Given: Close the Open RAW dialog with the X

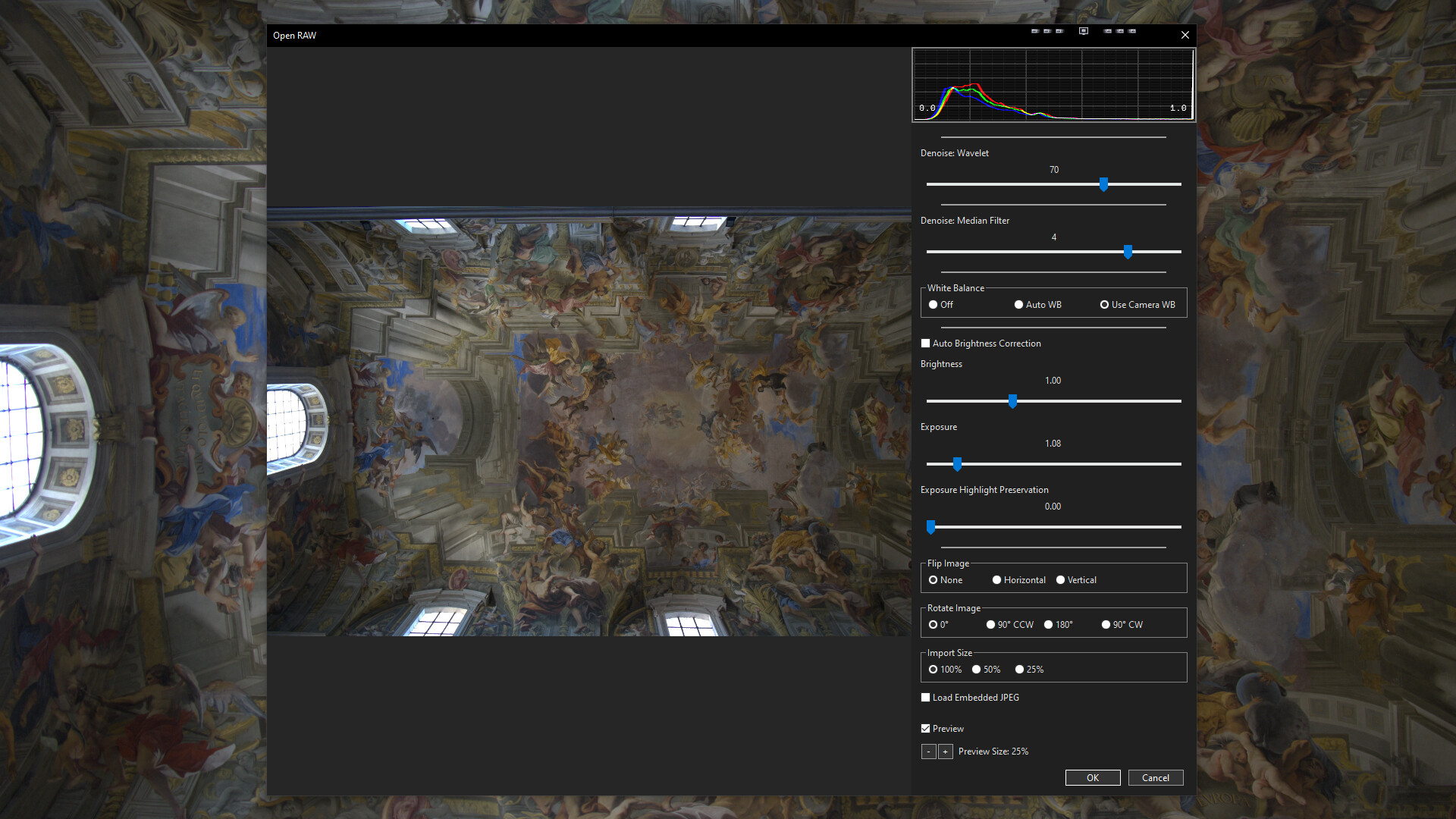Looking at the screenshot, I should (x=1185, y=35).
